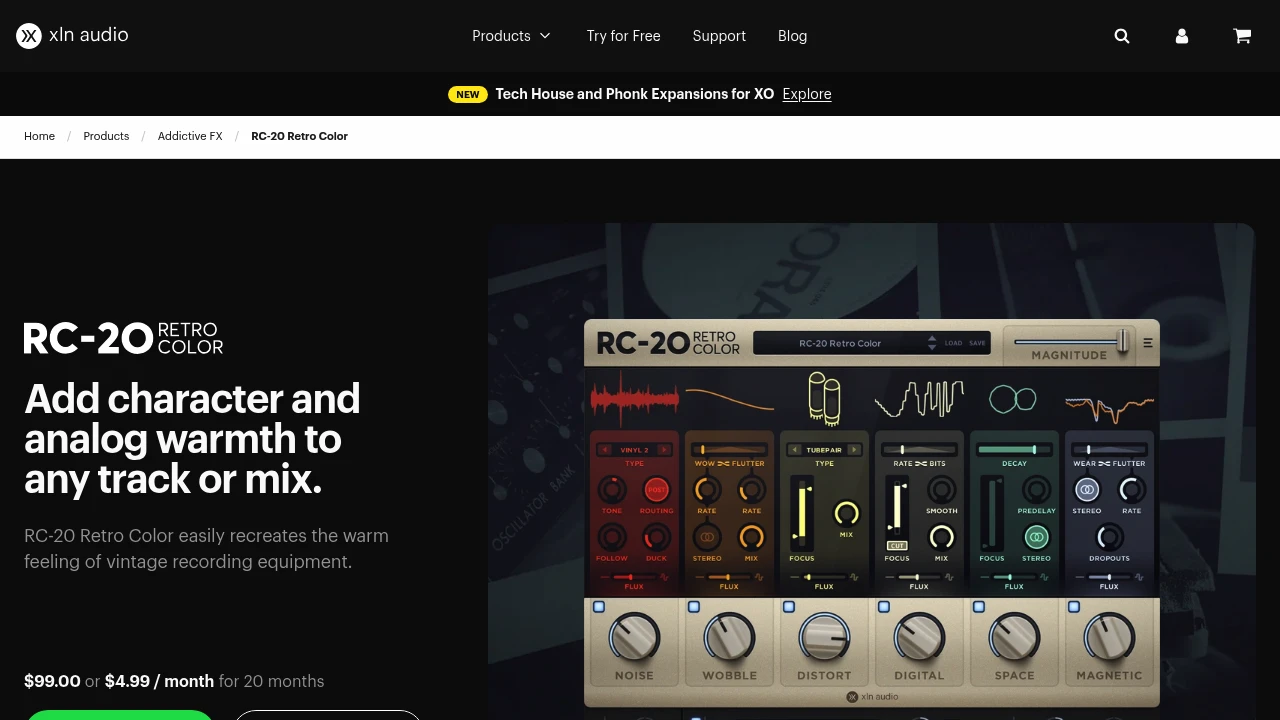Click the green space circles graphic

[x=1012, y=399]
